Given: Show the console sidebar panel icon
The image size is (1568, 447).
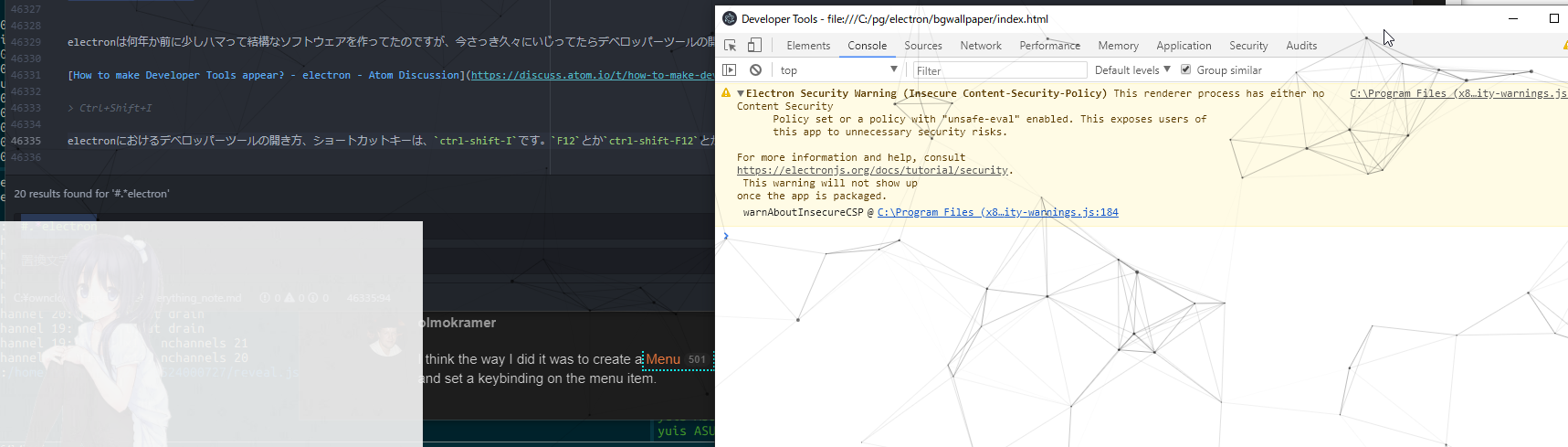Looking at the screenshot, I should 729,70.
